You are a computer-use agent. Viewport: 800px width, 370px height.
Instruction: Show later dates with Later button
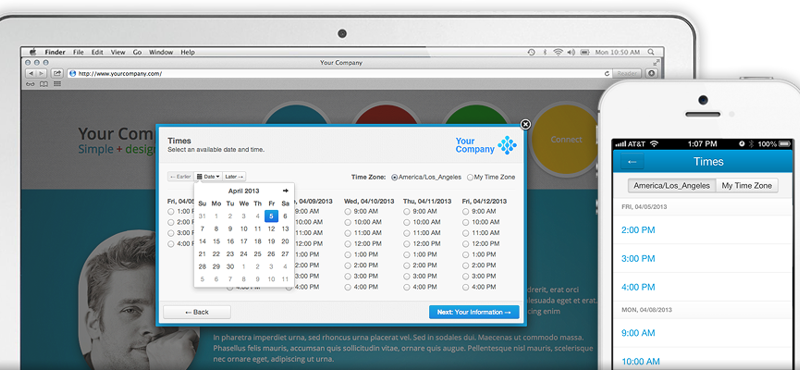click(x=234, y=177)
